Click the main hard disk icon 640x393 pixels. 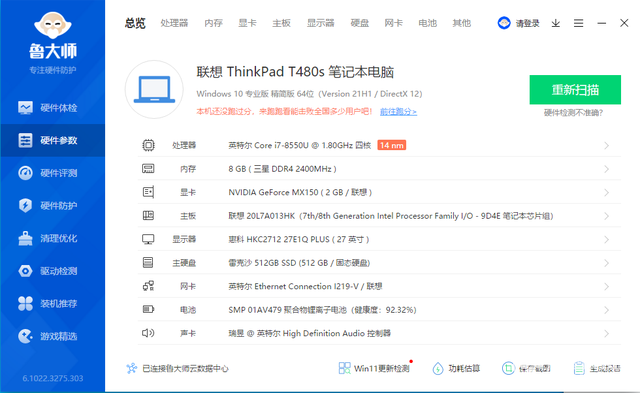point(148,262)
